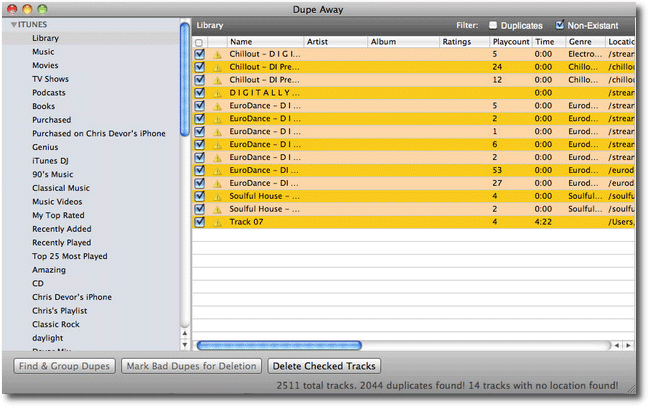
Task: Click the playcount value 53
Action: pos(497,170)
